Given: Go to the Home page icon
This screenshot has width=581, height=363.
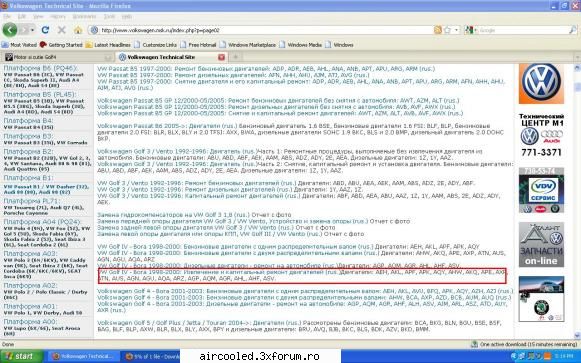Looking at the screenshot, I should [78, 30].
